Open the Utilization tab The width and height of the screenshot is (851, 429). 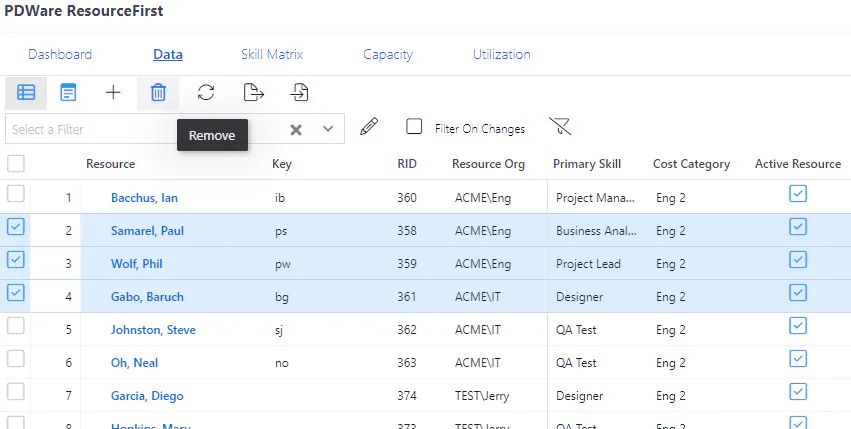click(x=501, y=54)
